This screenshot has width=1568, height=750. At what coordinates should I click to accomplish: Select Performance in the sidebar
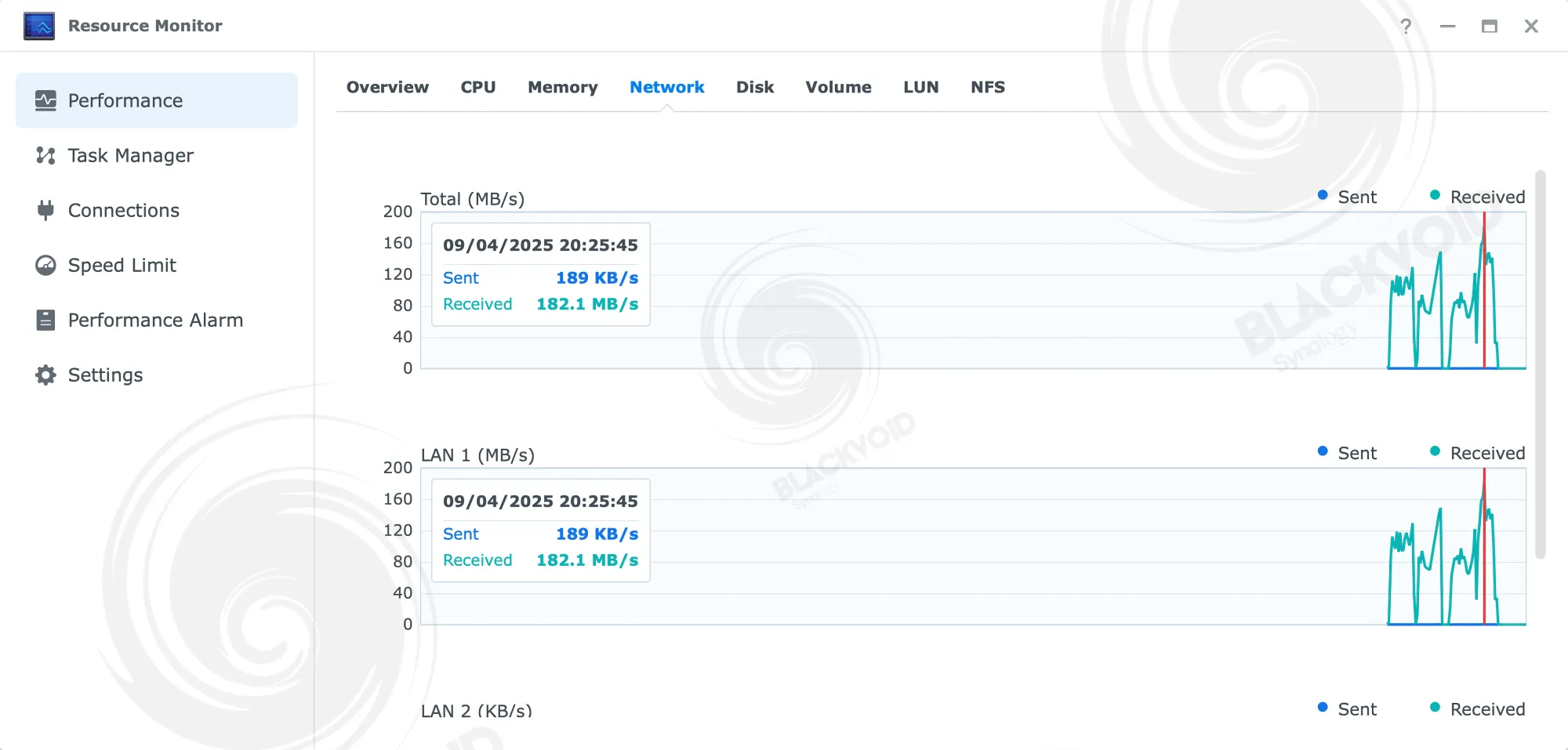click(157, 100)
